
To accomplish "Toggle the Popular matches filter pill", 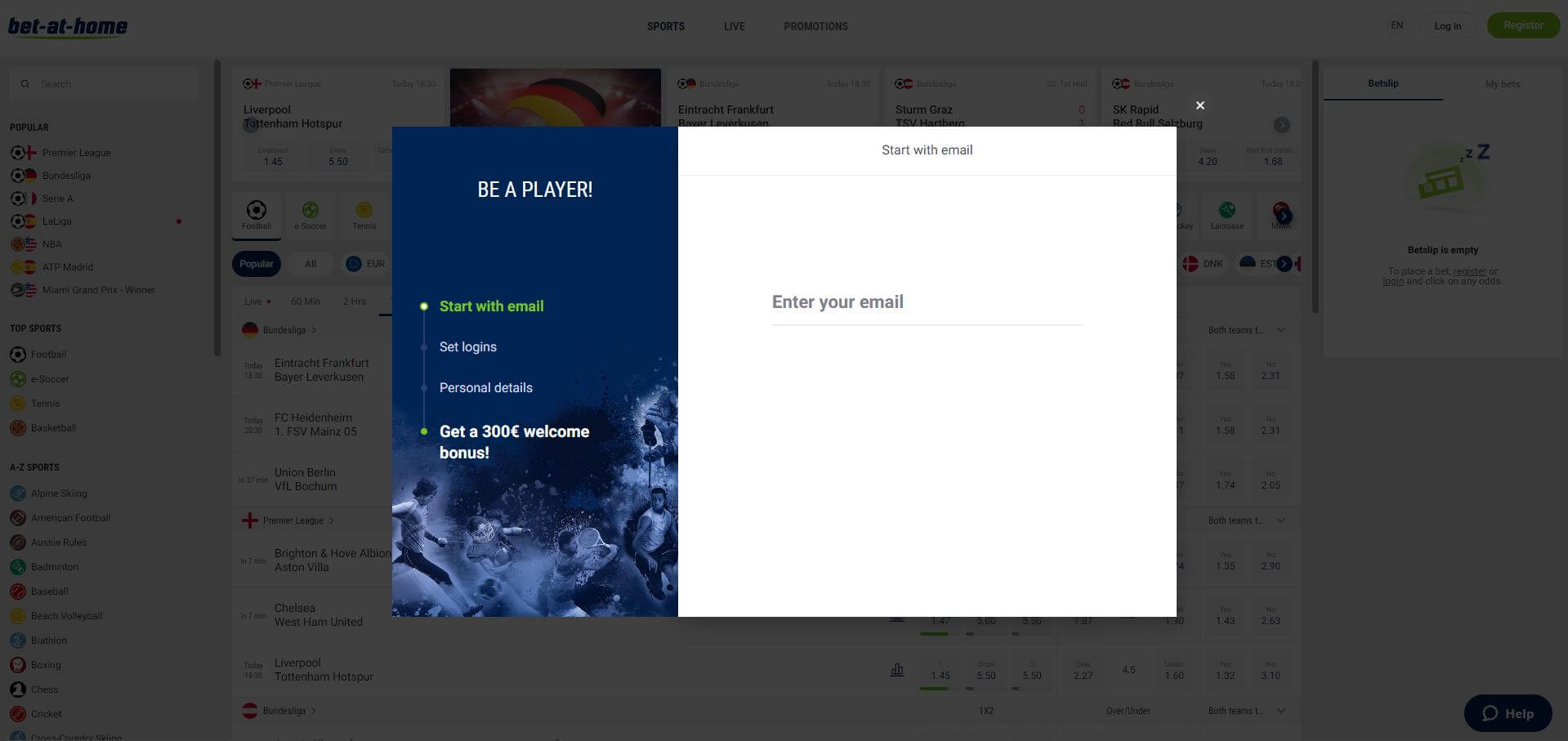I will tap(256, 263).
